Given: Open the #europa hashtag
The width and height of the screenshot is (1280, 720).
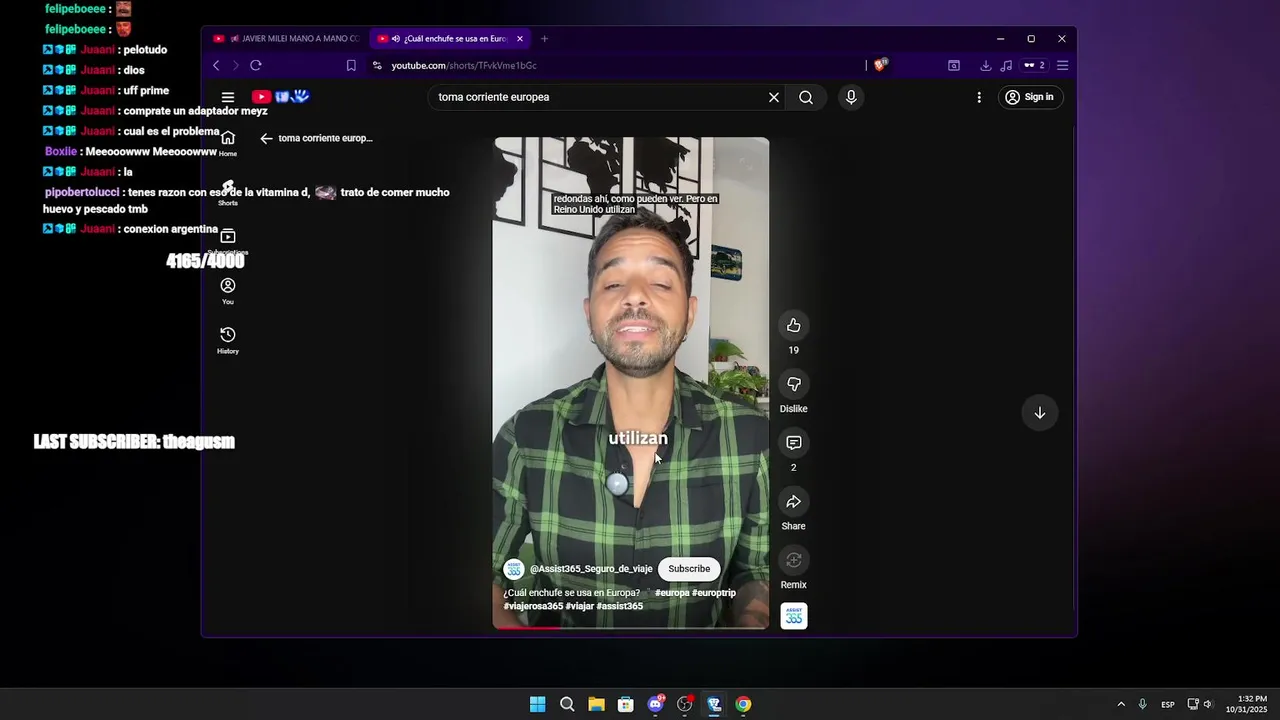Looking at the screenshot, I should pyautogui.click(x=672, y=593).
